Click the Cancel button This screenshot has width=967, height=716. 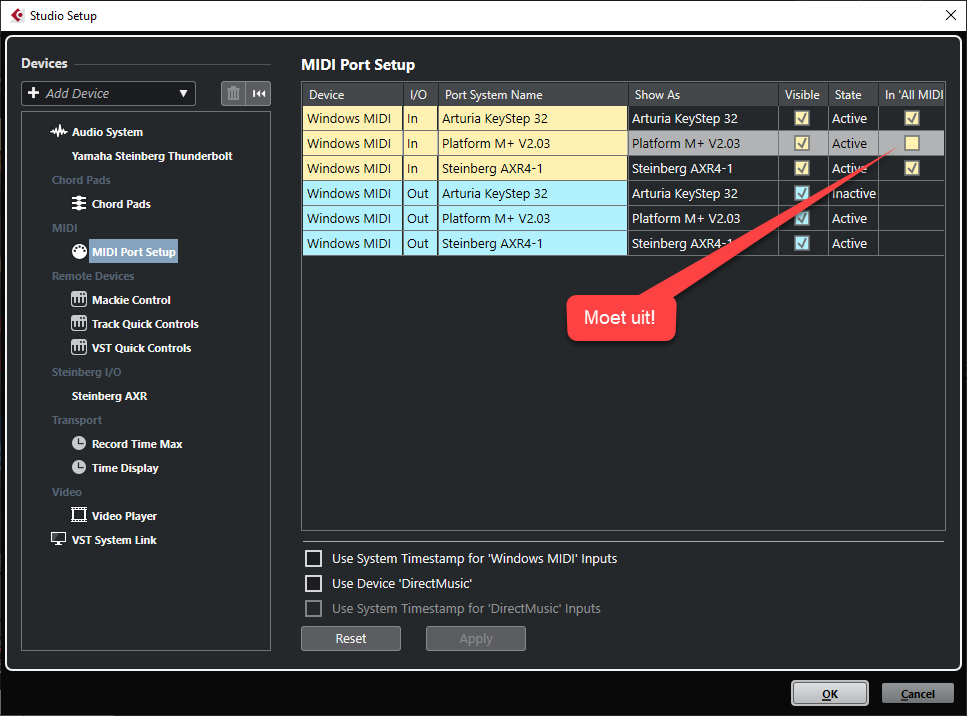pos(918,693)
